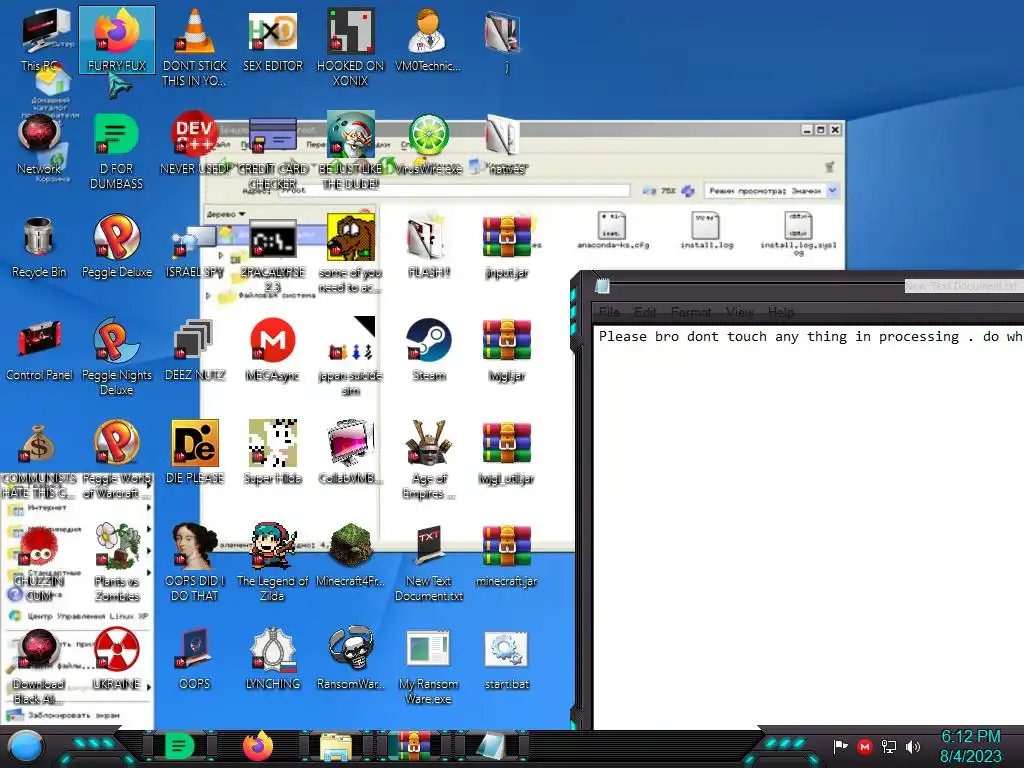Open the HOOKED ON XONIX icon

[351, 47]
